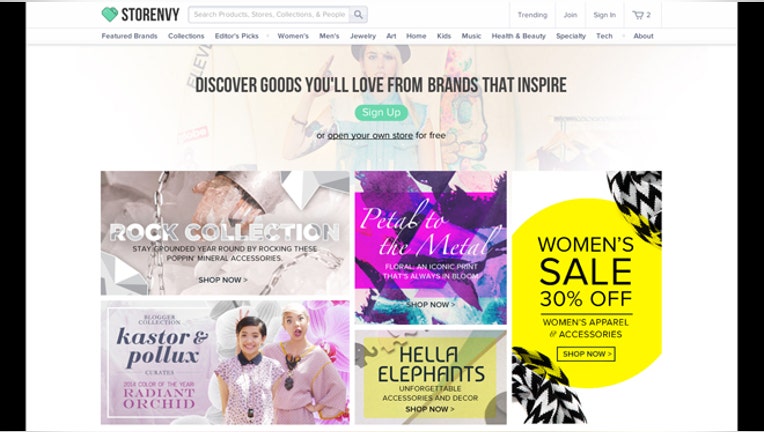Click the green Sign Up button
The image size is (764, 432).
(381, 113)
